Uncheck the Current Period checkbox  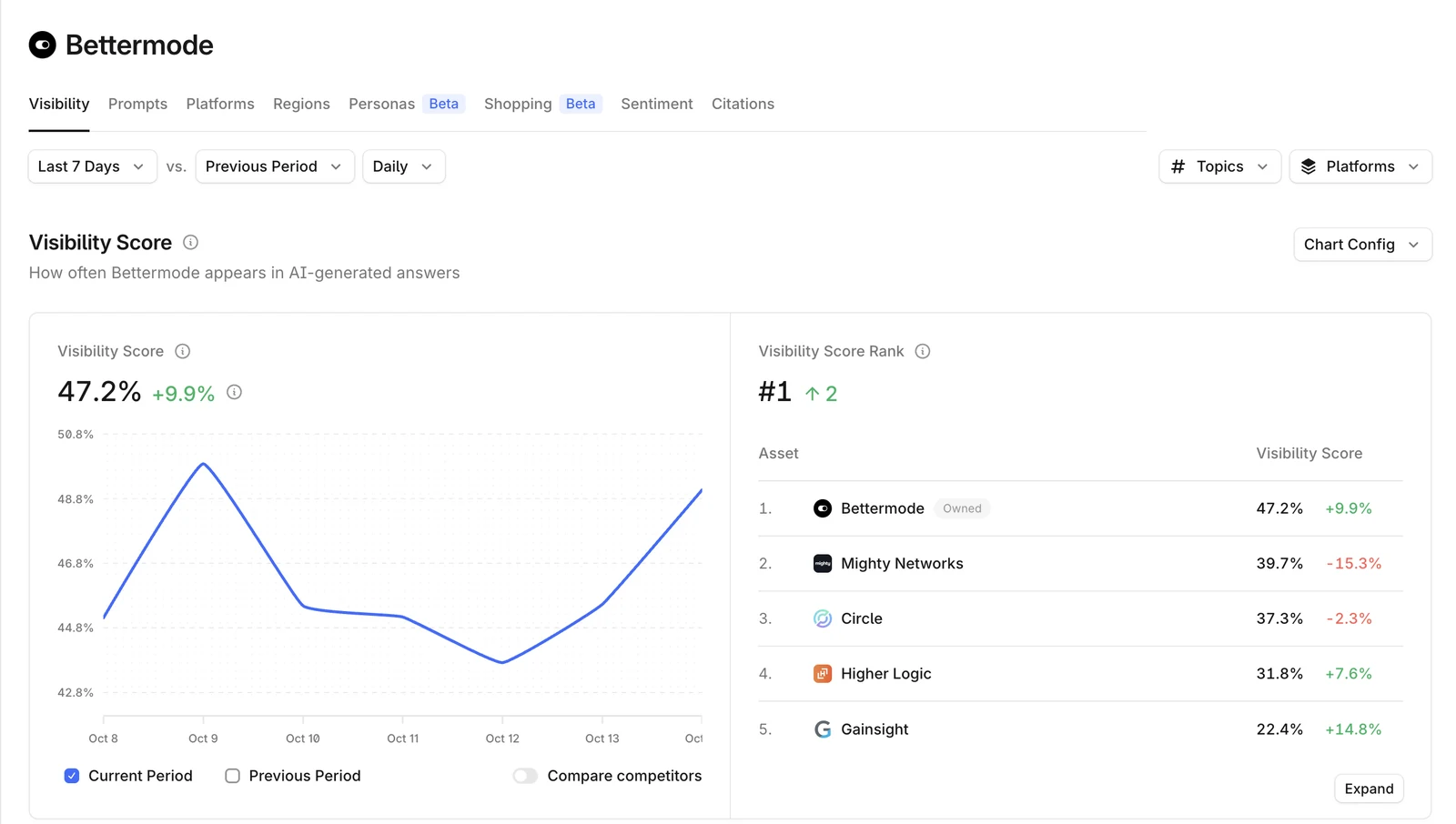[x=72, y=776]
